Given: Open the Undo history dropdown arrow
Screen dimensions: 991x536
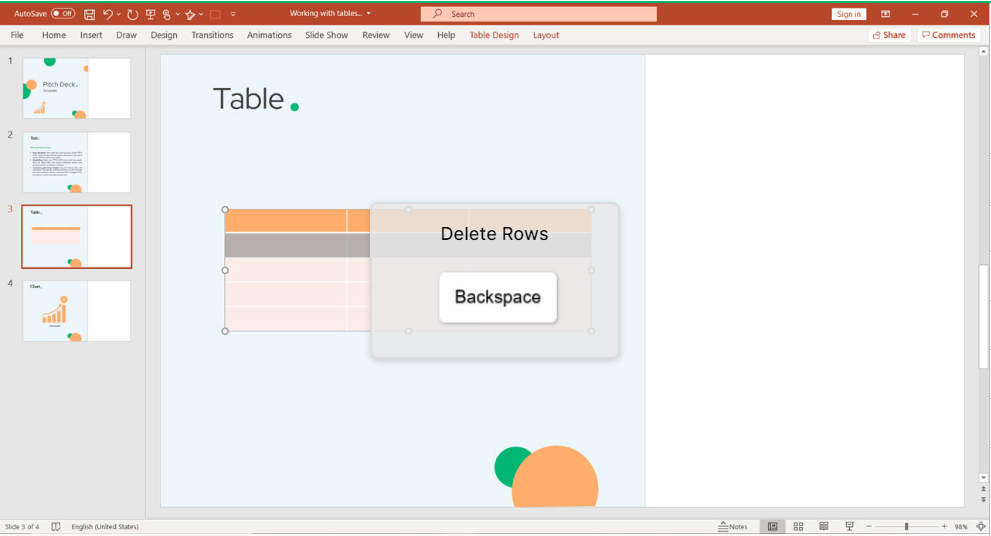Looking at the screenshot, I should 118,14.
